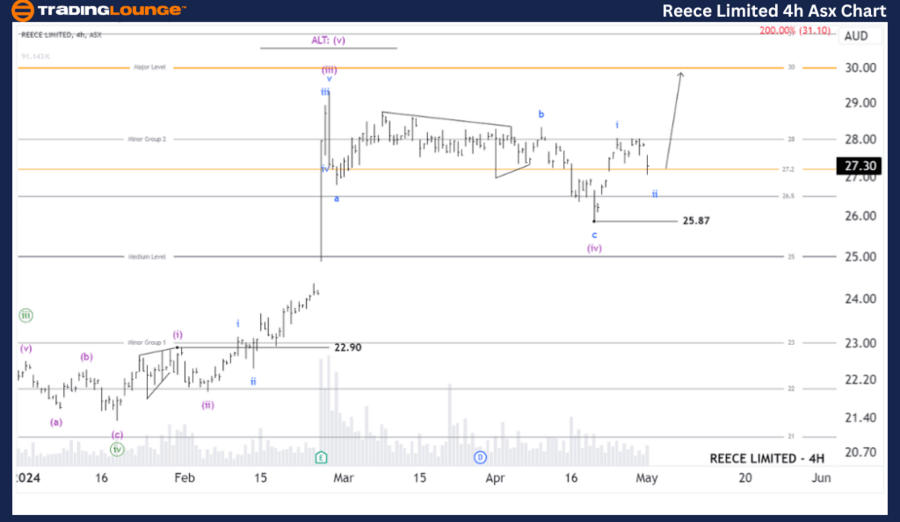Select the green circled iv wave marker

point(117,450)
